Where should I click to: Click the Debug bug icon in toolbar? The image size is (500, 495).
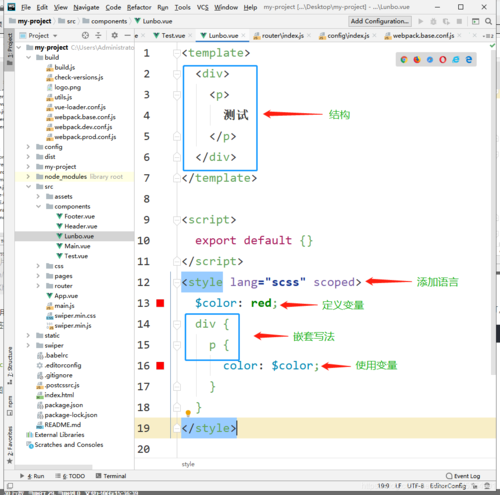tap(433, 22)
